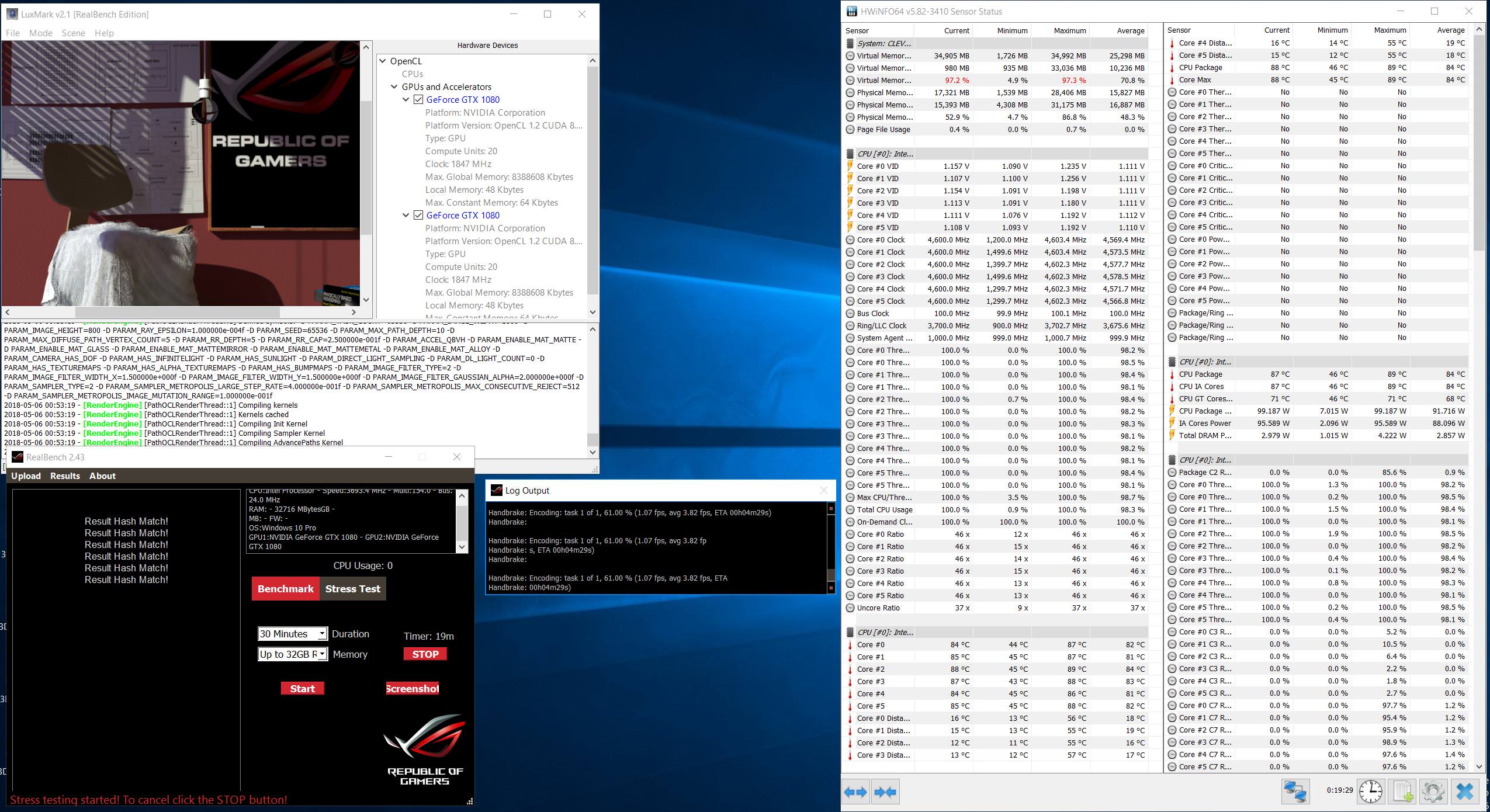The width and height of the screenshot is (1490, 812).
Task: Open LuxMark Mode menu
Action: [41, 33]
